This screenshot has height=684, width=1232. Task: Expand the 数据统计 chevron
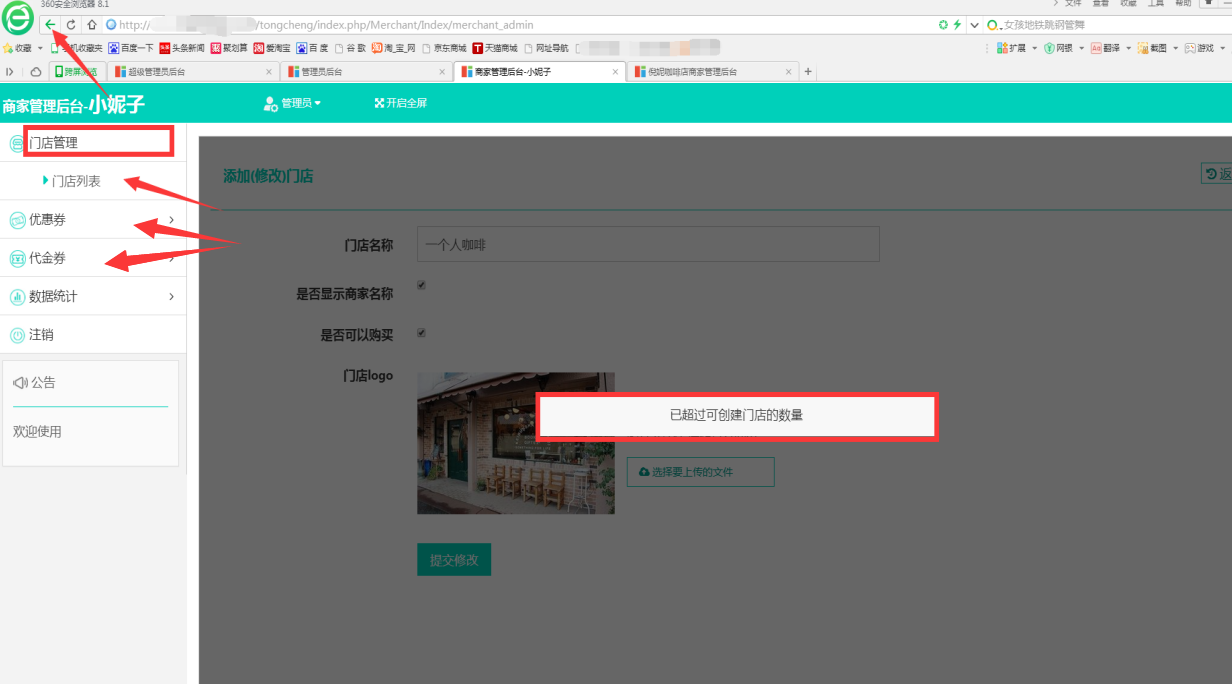pyautogui.click(x=171, y=297)
